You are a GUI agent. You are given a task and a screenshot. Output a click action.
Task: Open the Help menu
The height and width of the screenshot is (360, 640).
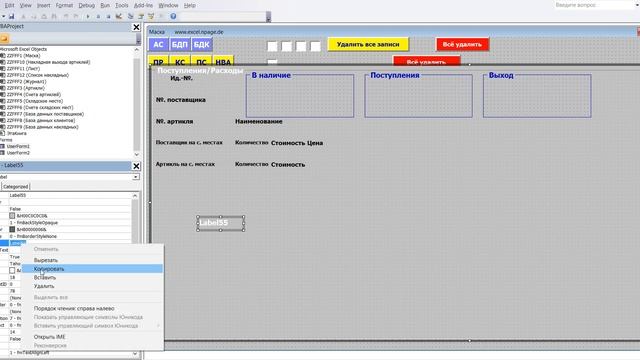(189, 5)
